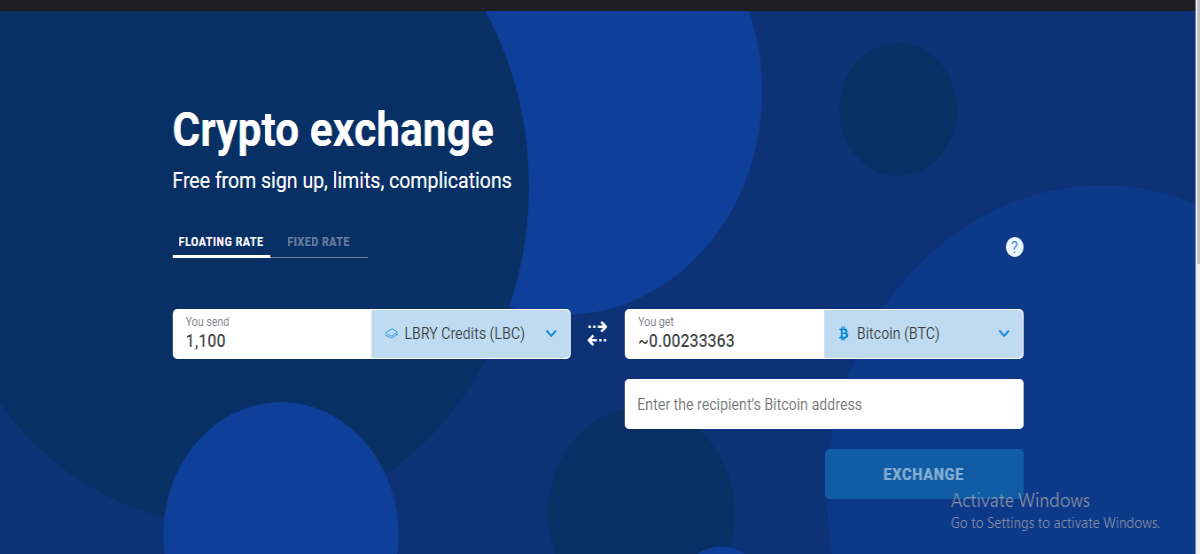Click the Exchange button

click(x=924, y=474)
